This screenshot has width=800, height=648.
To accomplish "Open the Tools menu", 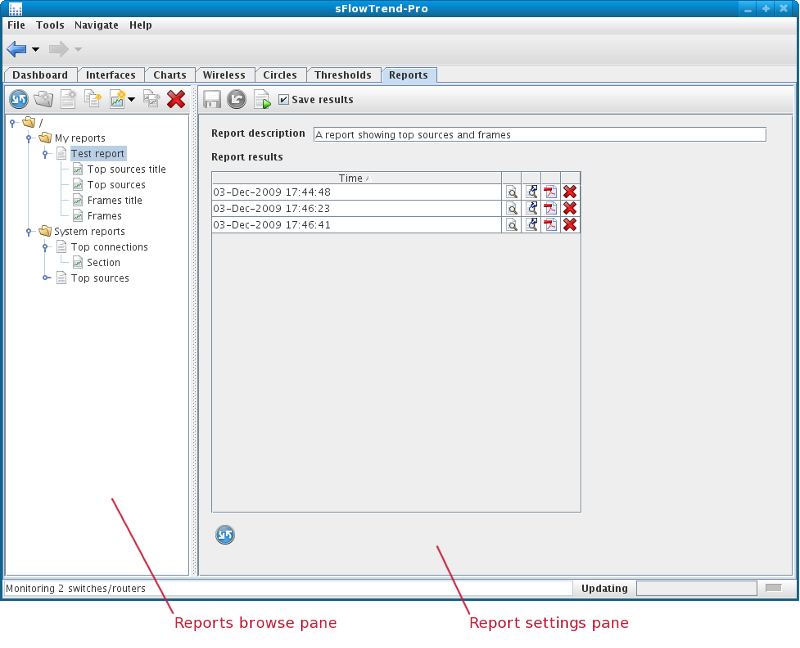I will click(x=50, y=25).
